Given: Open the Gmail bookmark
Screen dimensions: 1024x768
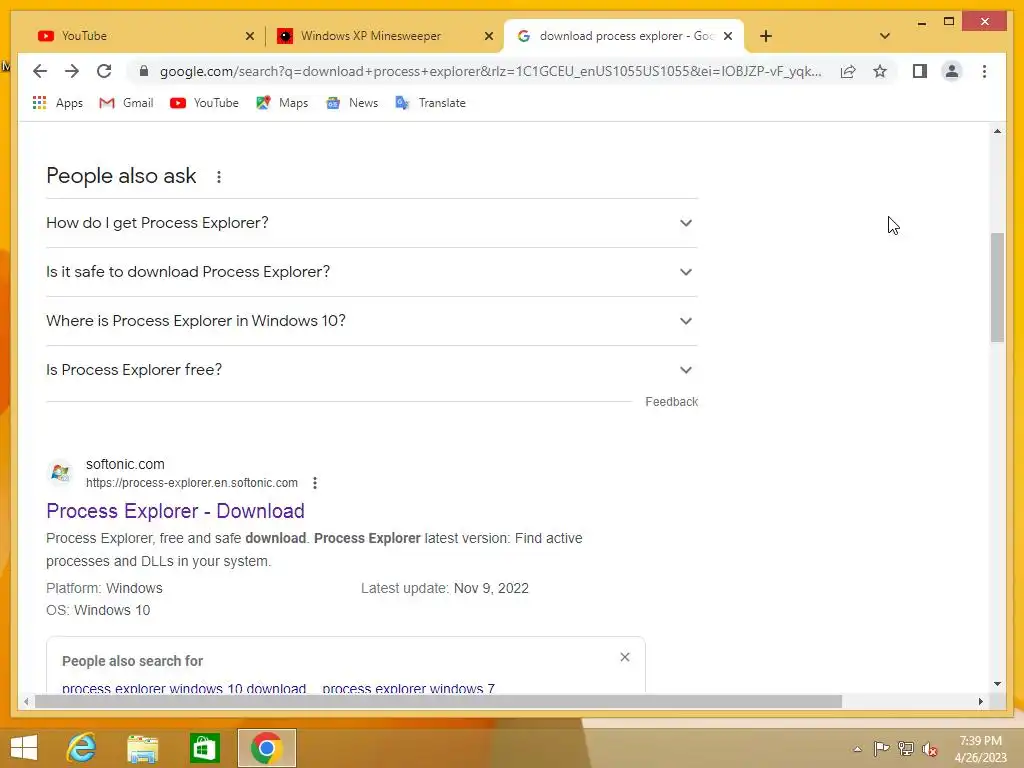Looking at the screenshot, I should tap(126, 103).
